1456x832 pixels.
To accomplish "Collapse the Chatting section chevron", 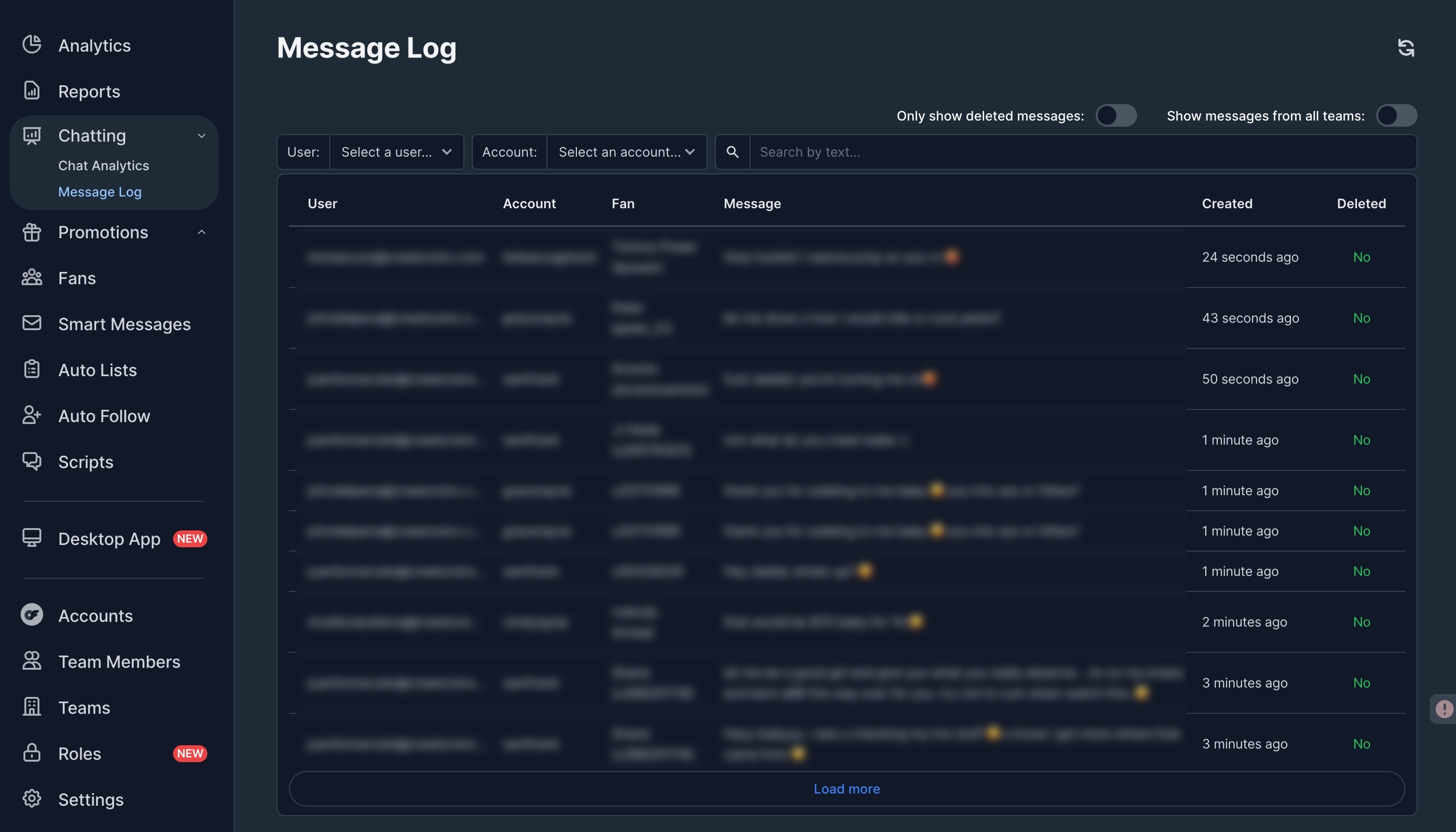I will 202,136.
